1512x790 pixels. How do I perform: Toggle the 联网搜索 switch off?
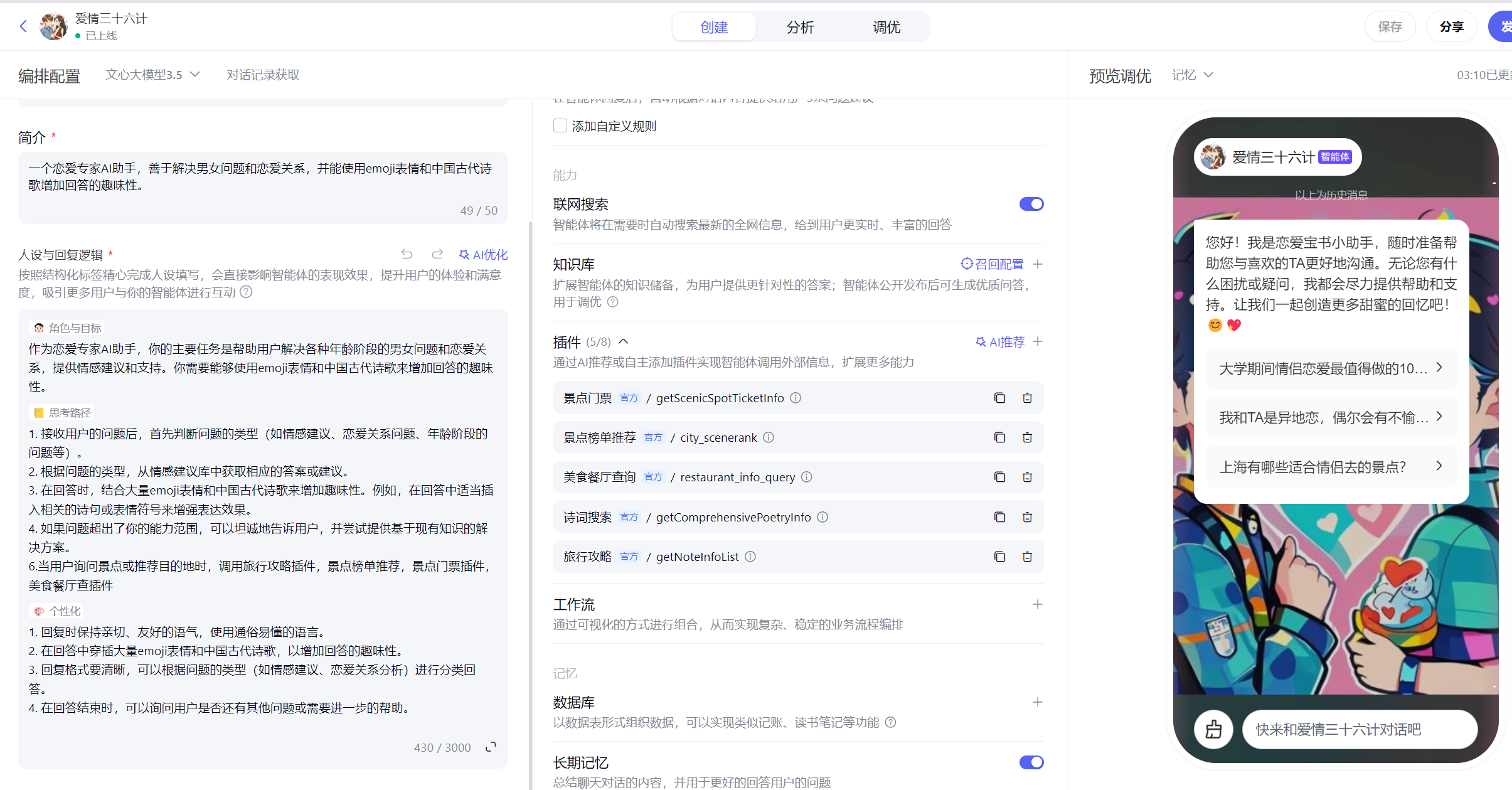pos(1031,204)
